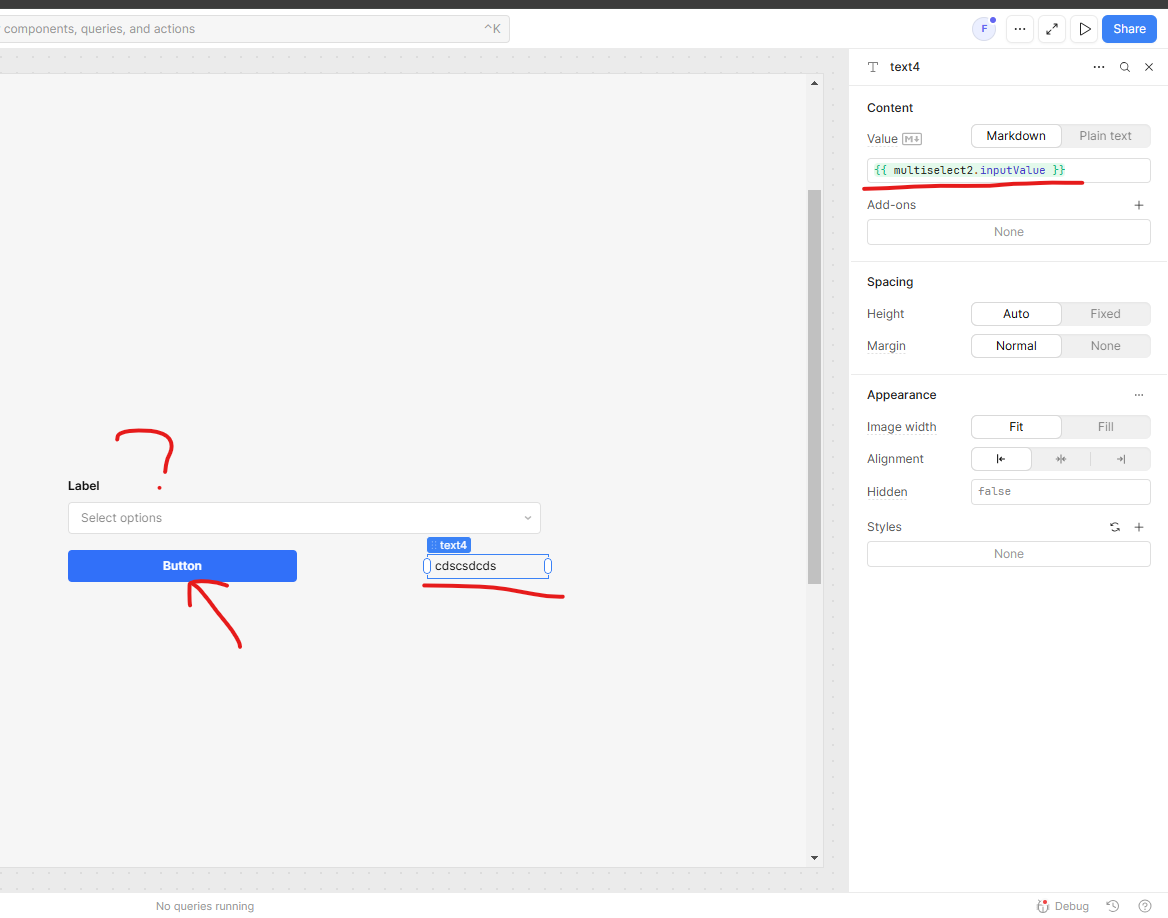Image resolution: width=1168 pixels, height=918 pixels.
Task: Click the dropdown chevron in Select options
Action: 527,518
